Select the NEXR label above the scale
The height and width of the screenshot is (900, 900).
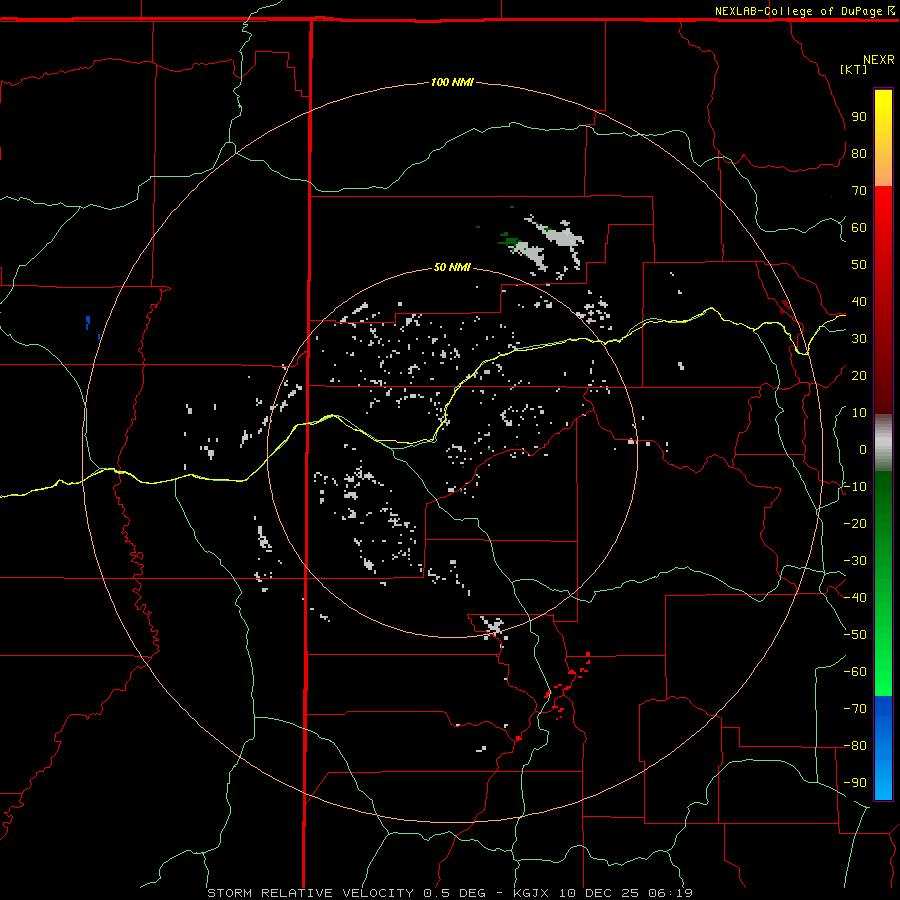click(878, 60)
